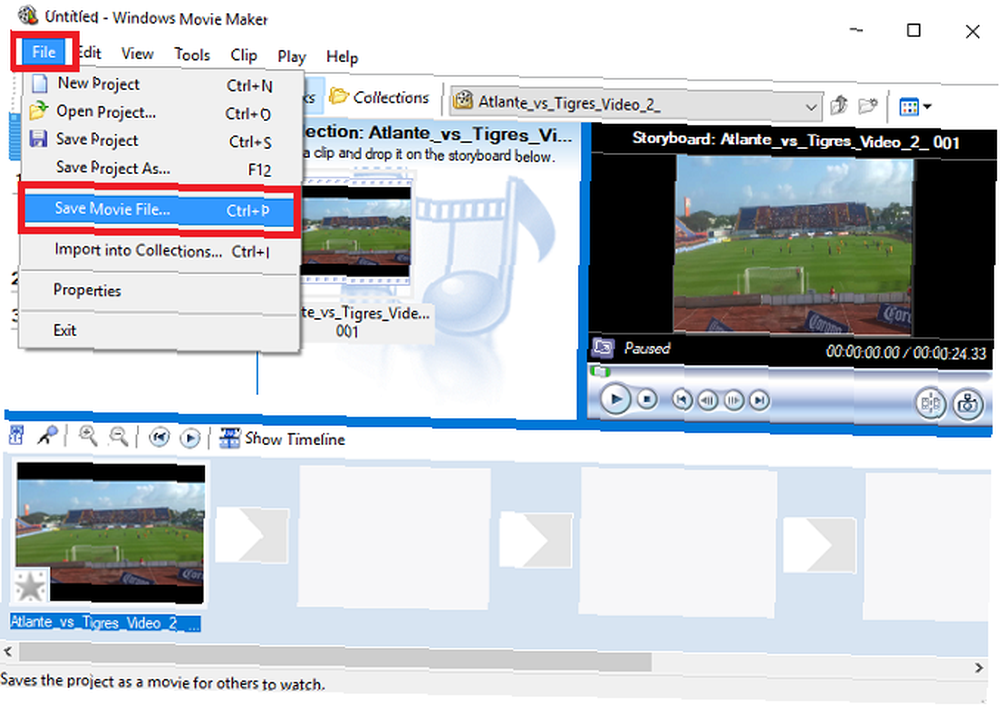The width and height of the screenshot is (1000, 707).
Task: Click the second transition cell arrow
Action: coord(536,539)
